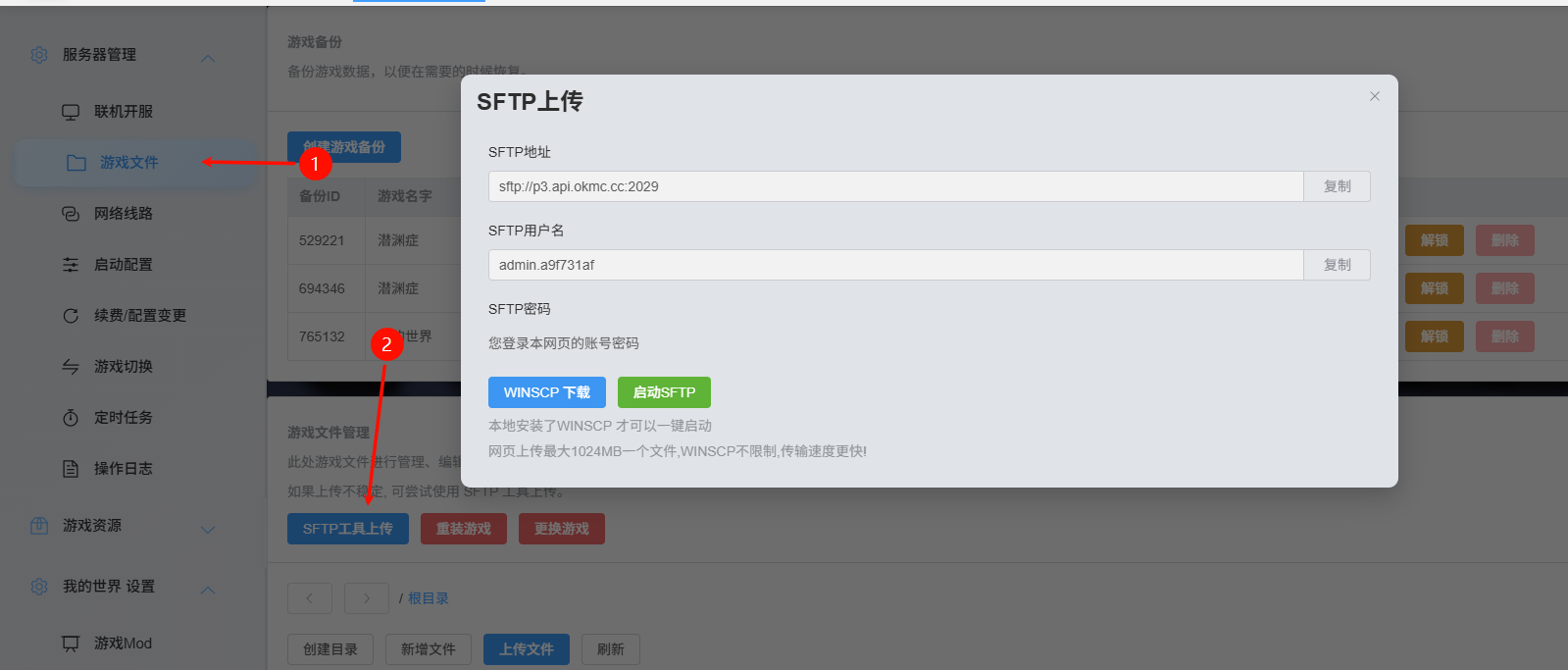Image resolution: width=1568 pixels, height=670 pixels.
Task: Copy the SFTP地址 with 复制 button
Action: pos(1337,186)
